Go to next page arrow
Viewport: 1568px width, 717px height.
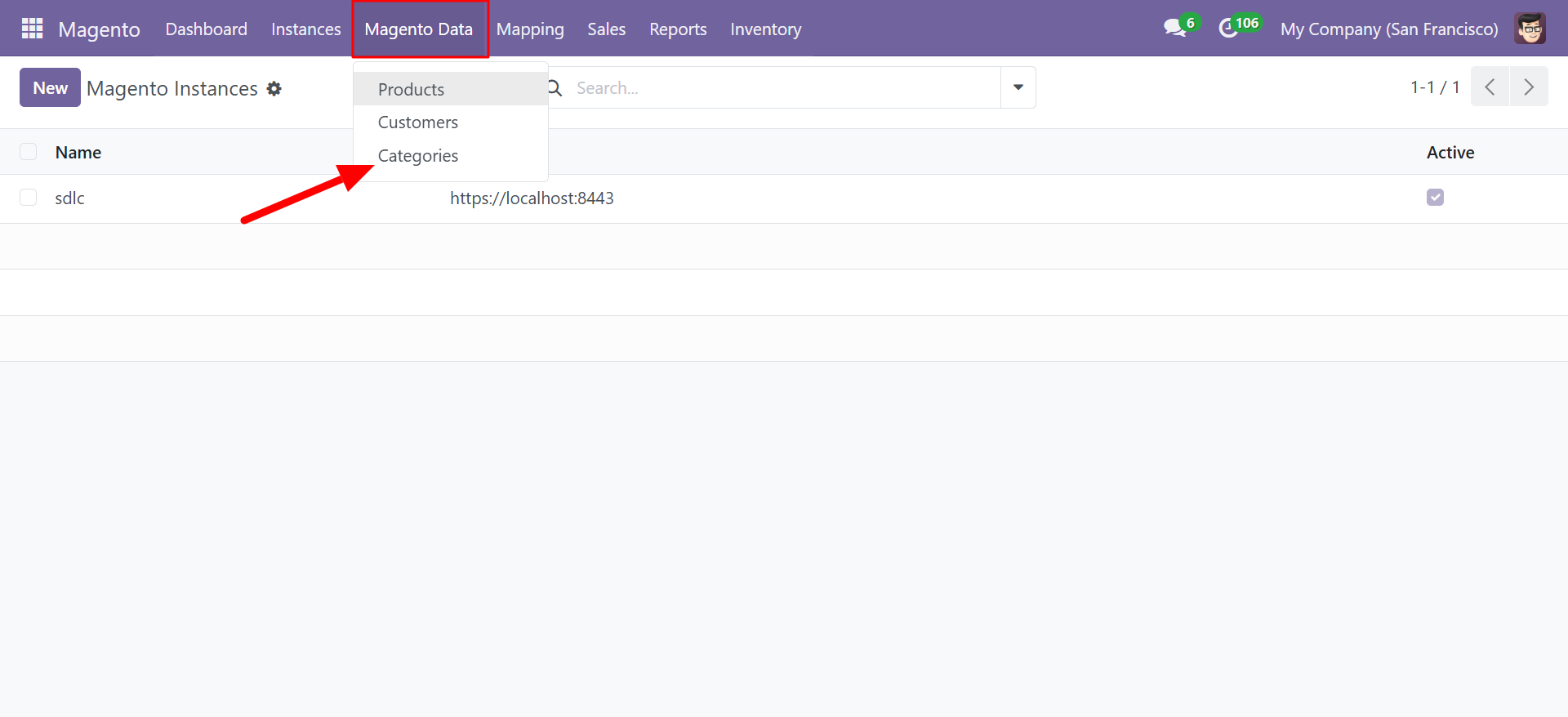1529,87
